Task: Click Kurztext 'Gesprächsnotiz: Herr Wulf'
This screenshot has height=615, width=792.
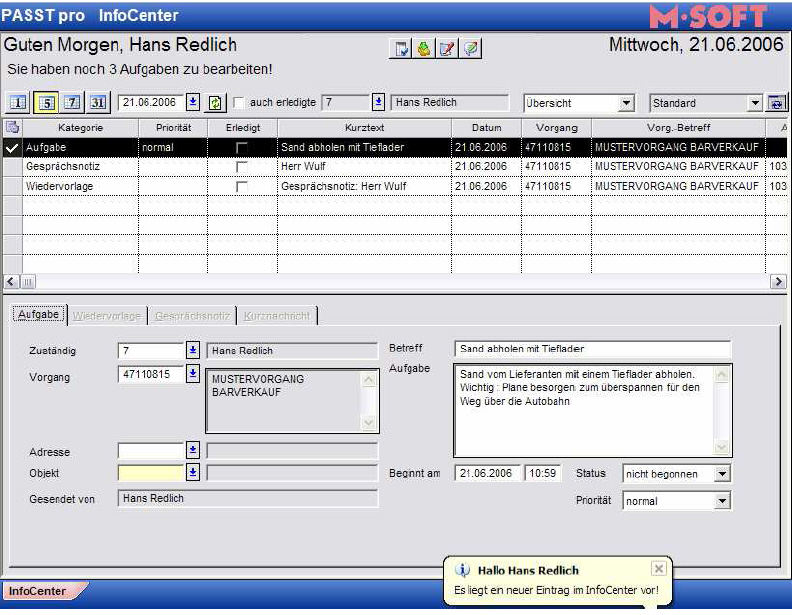Action: [364, 186]
